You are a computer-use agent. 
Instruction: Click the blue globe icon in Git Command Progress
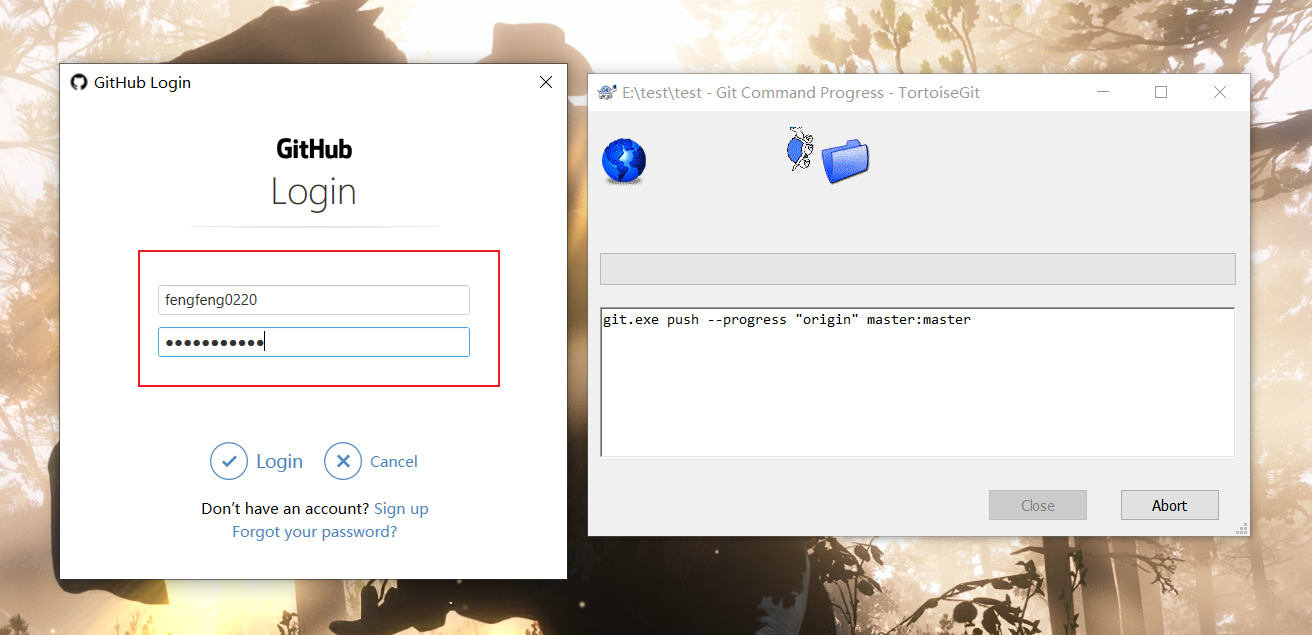[624, 161]
